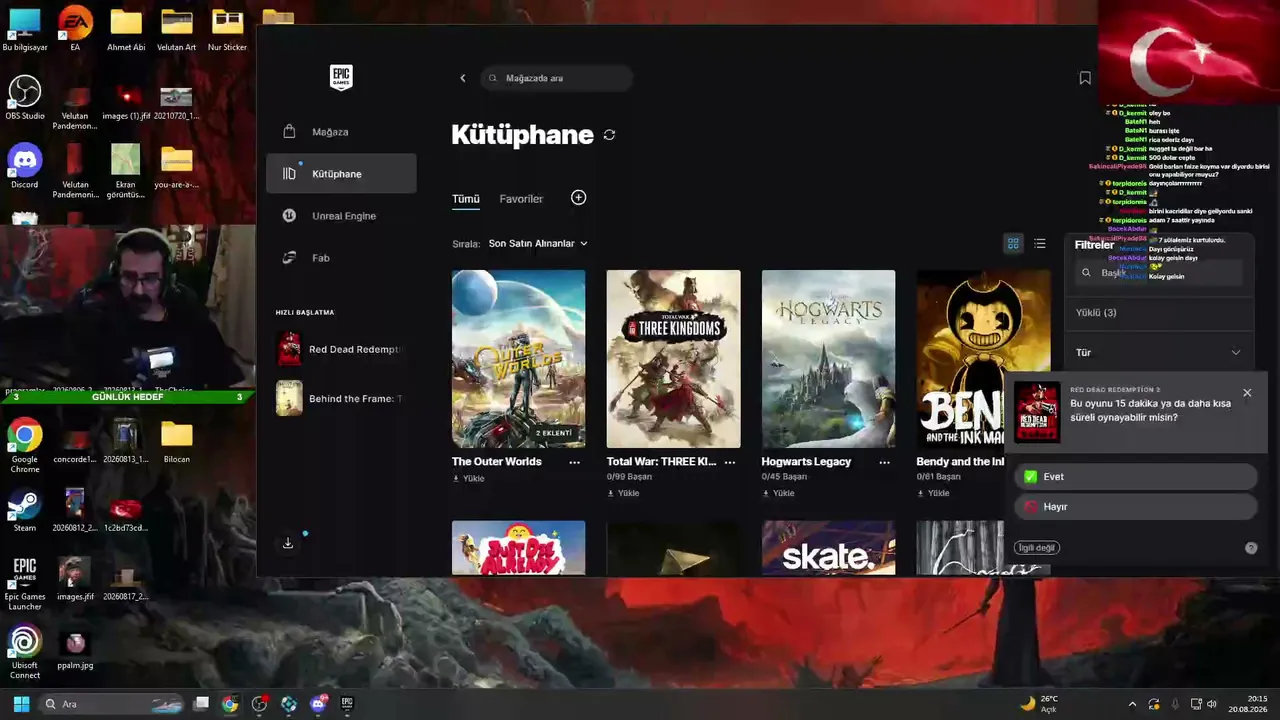
Task: Open Fab in the sidebar
Action: click(x=341, y=258)
